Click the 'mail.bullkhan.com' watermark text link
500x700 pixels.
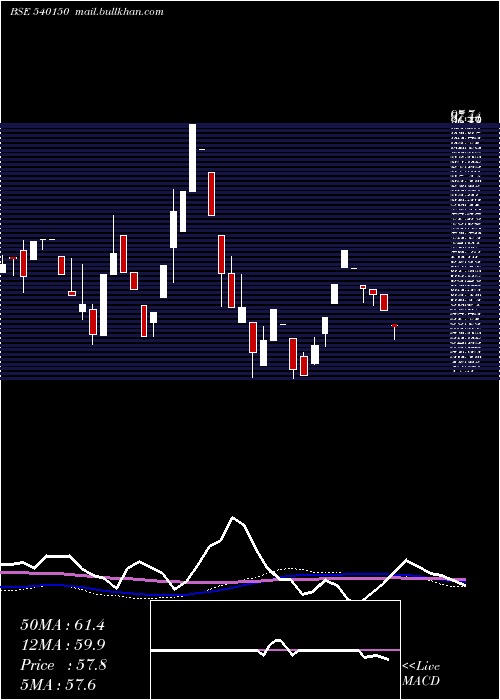[119, 12]
